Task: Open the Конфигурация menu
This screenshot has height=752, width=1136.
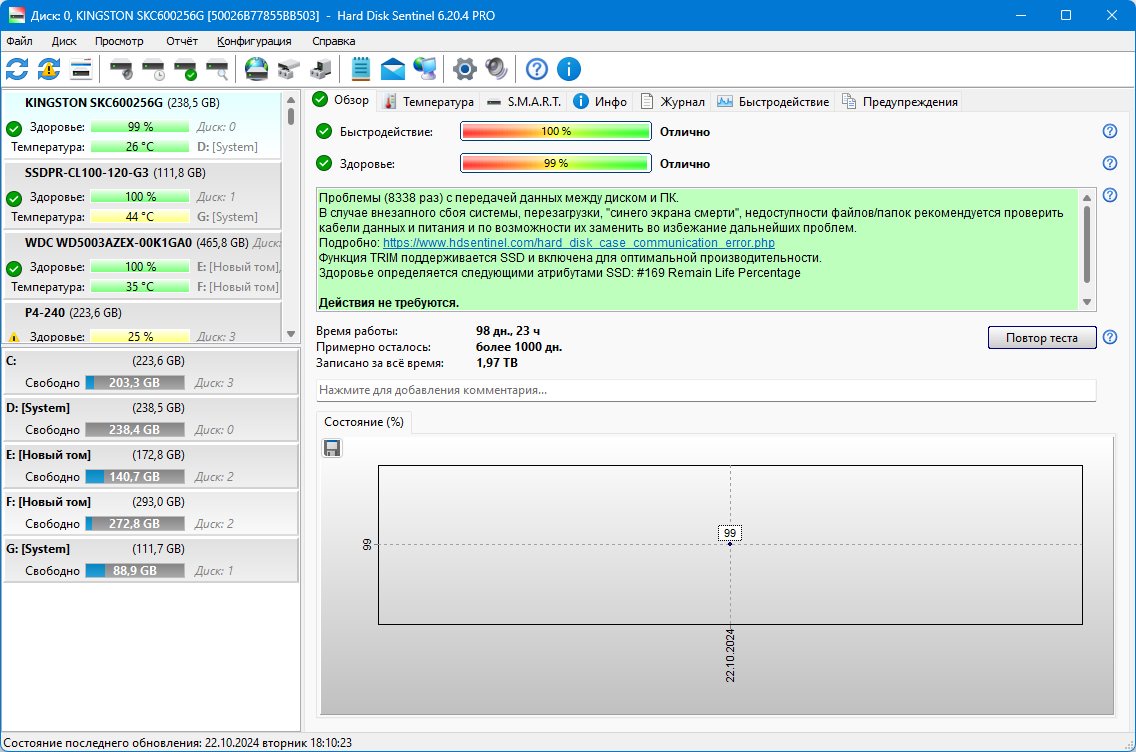Action: click(254, 41)
